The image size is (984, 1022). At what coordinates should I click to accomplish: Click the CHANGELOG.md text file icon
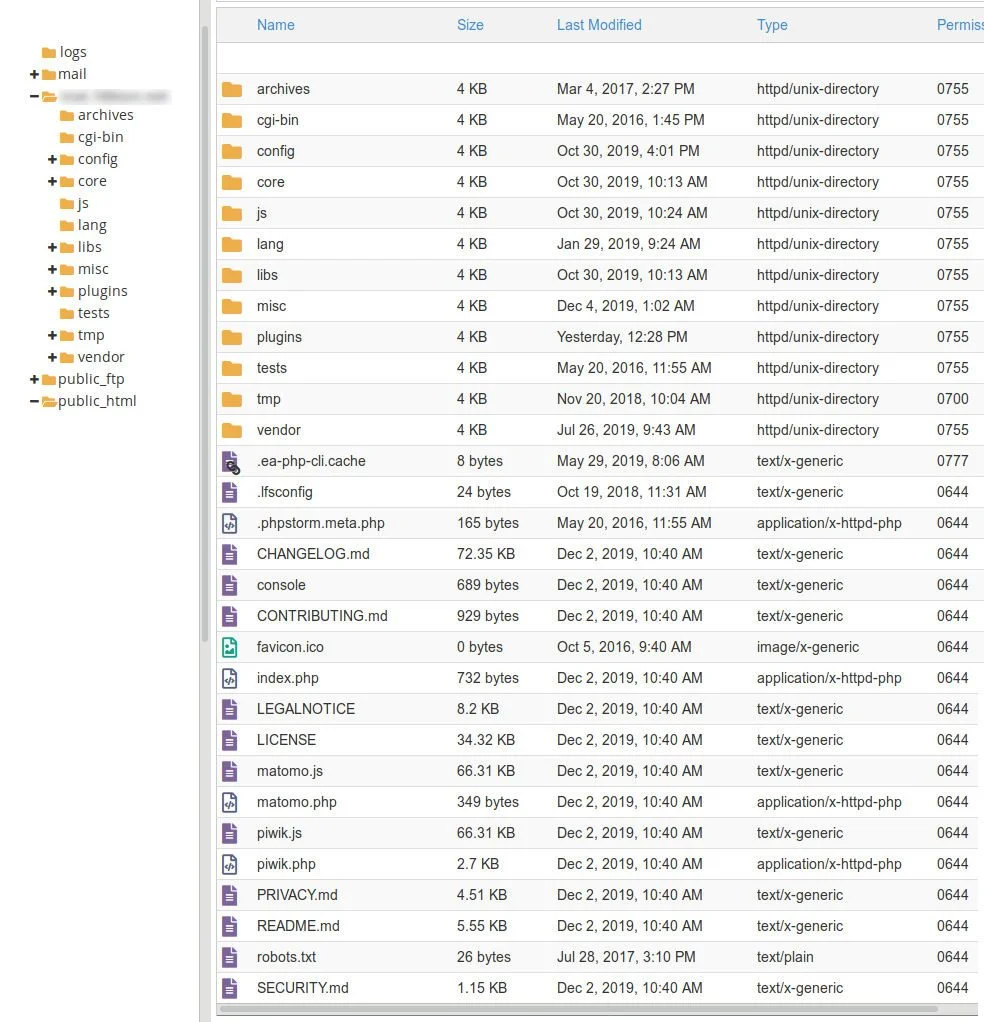(x=230, y=554)
